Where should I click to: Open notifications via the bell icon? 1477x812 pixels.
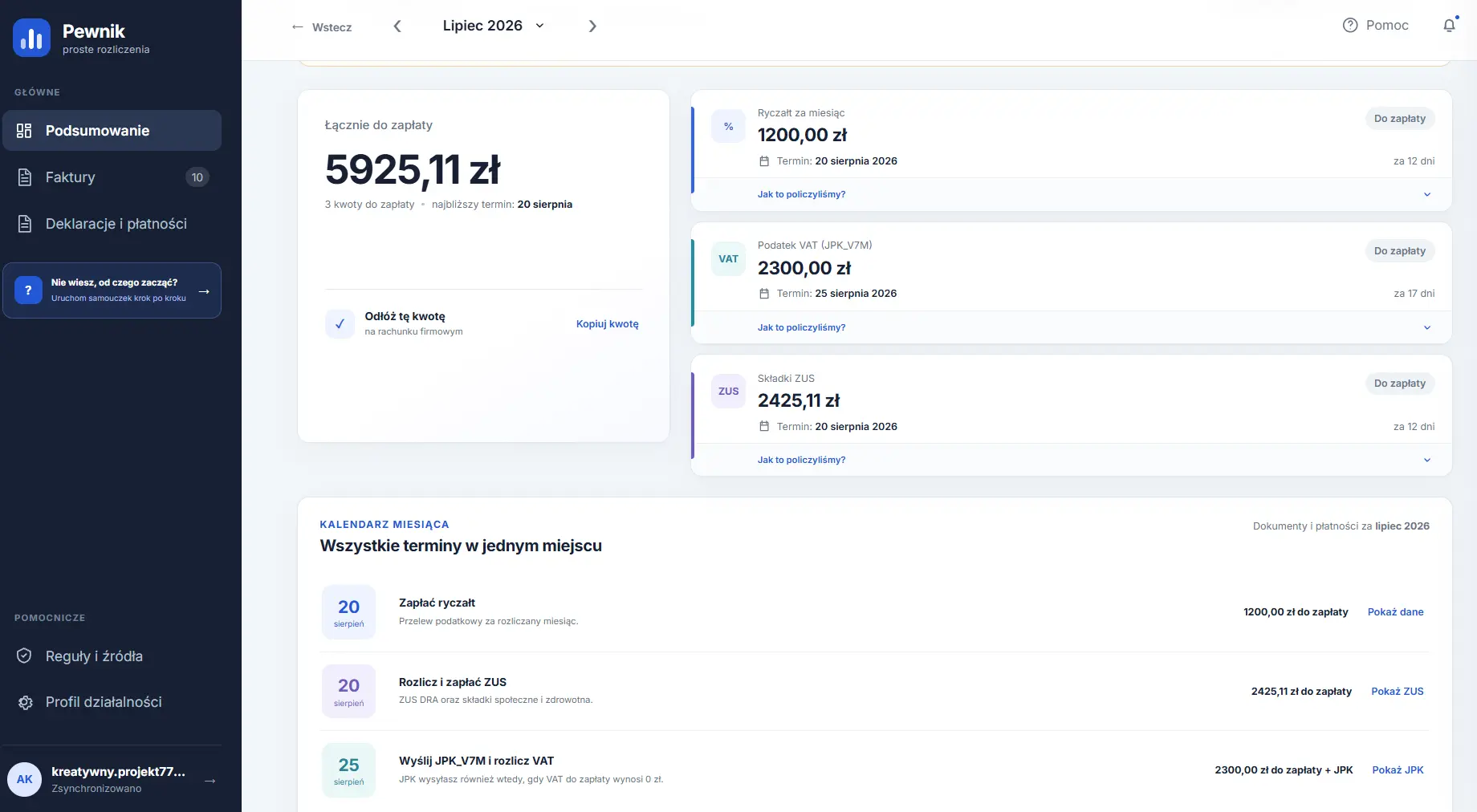(1449, 26)
